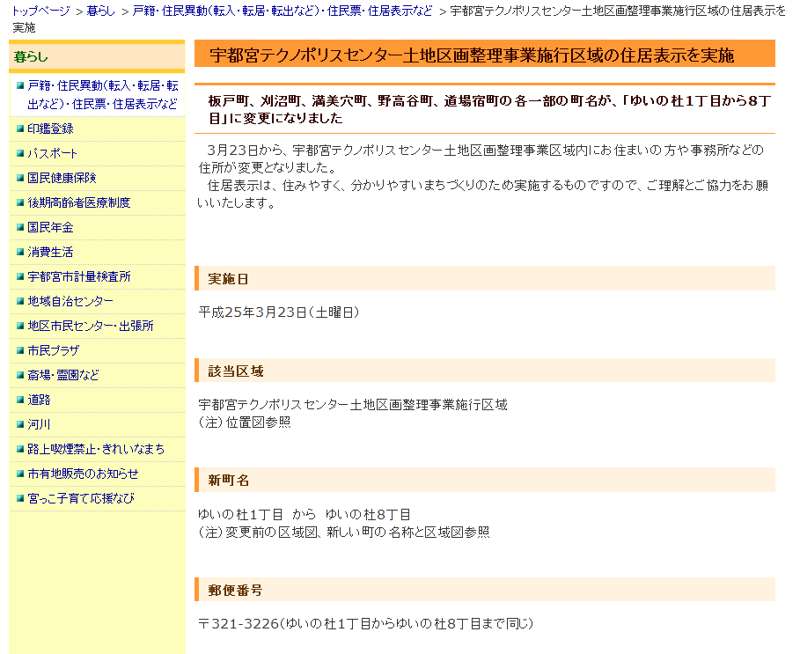Click the 暮らし breadcrumb link
Image resolution: width=800 pixels, height=654 pixels.
[101, 10]
